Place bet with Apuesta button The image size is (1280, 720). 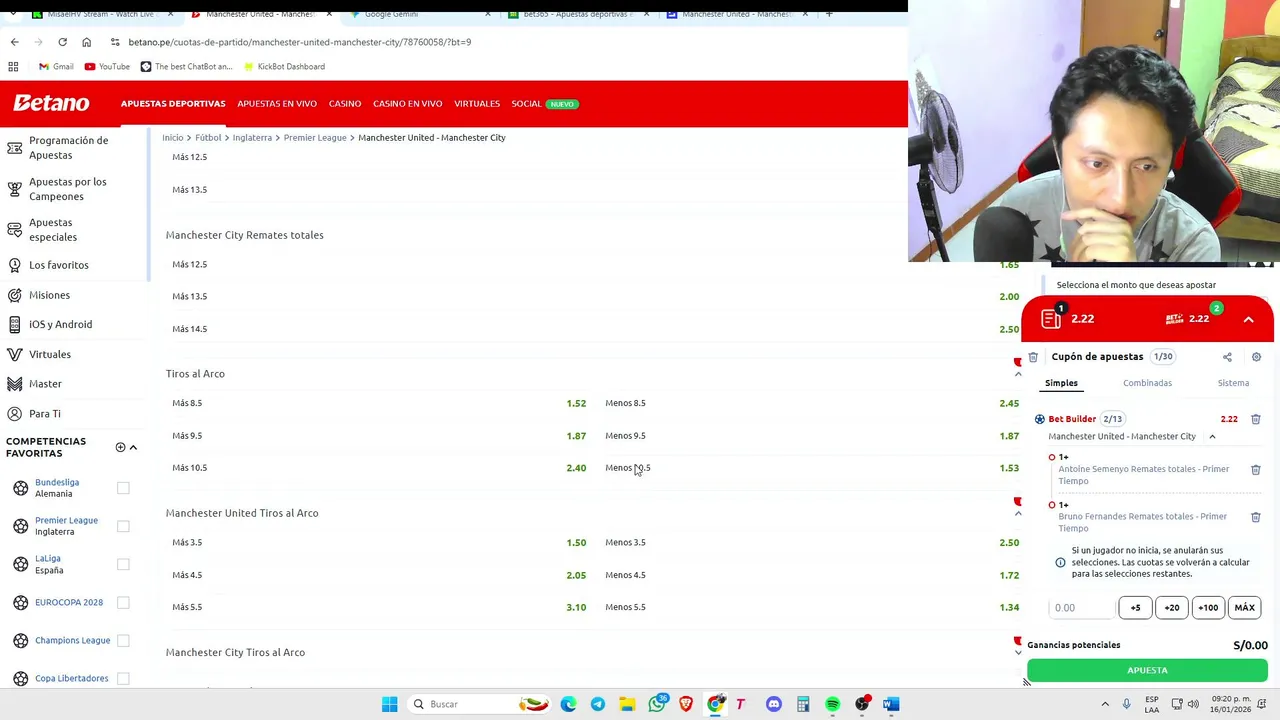pos(1147,671)
